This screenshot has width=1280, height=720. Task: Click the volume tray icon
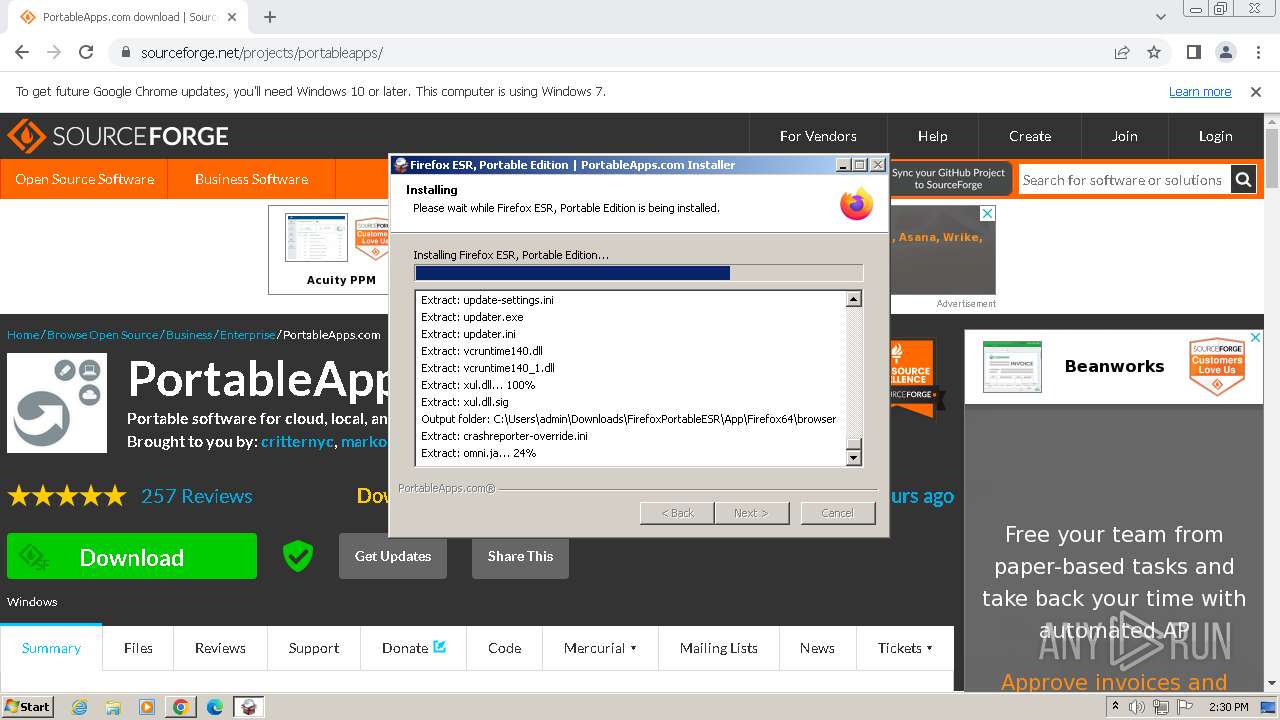point(1137,707)
